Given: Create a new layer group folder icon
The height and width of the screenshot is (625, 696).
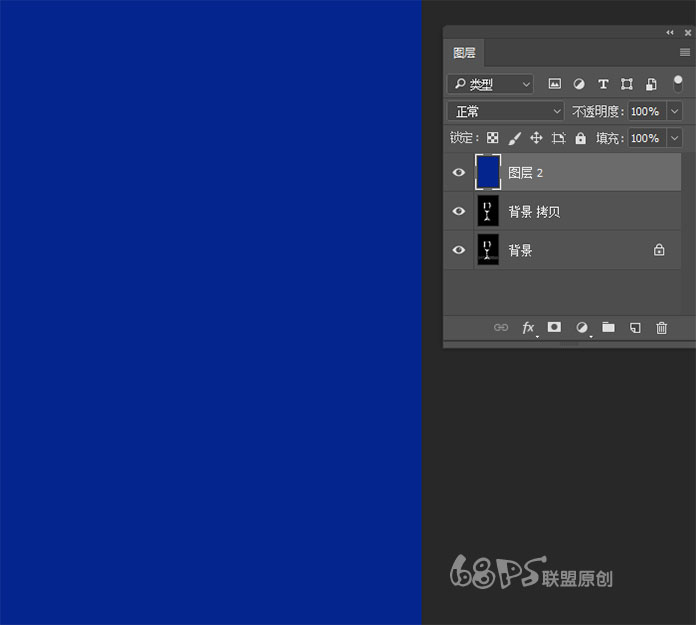Looking at the screenshot, I should pos(608,328).
